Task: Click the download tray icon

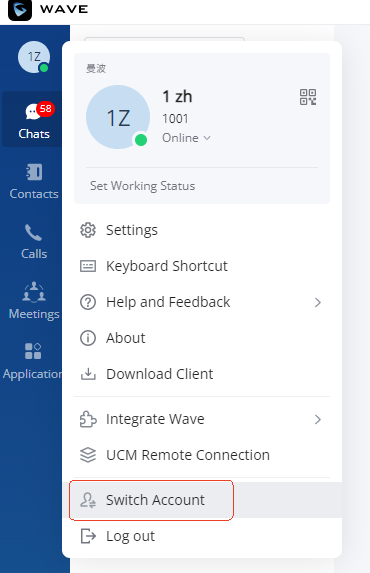Action: click(88, 374)
